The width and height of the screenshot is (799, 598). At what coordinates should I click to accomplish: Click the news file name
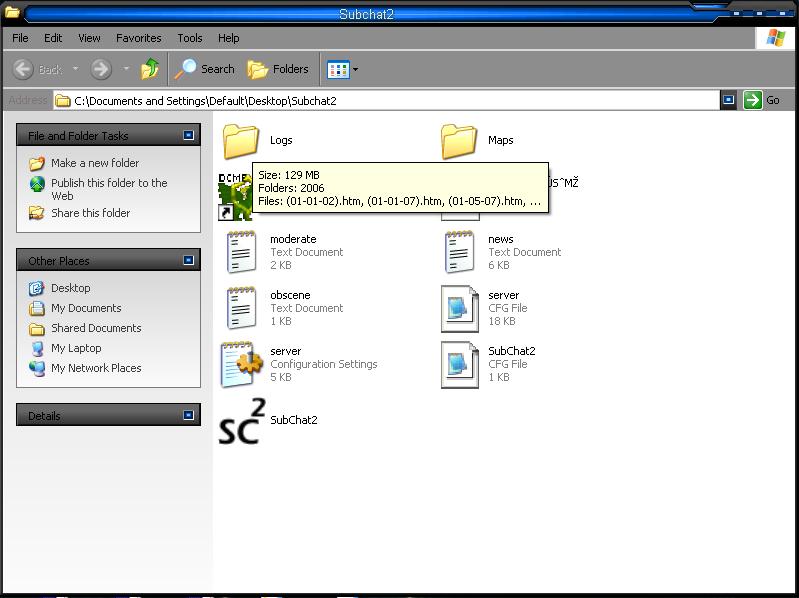[501, 239]
